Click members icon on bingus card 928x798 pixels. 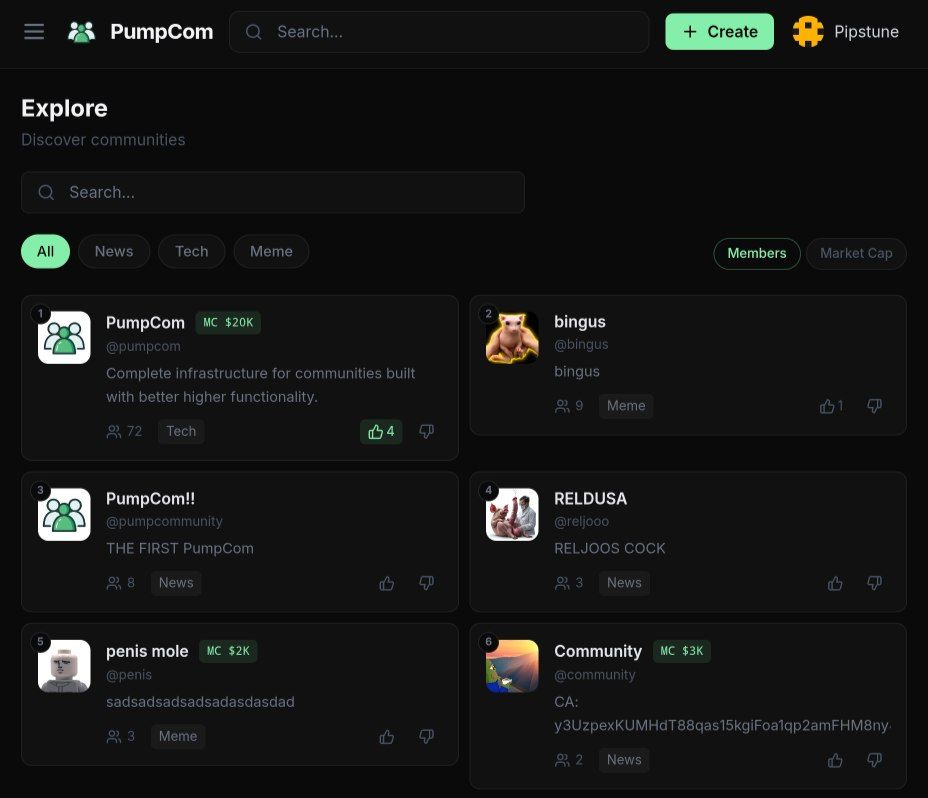point(562,406)
